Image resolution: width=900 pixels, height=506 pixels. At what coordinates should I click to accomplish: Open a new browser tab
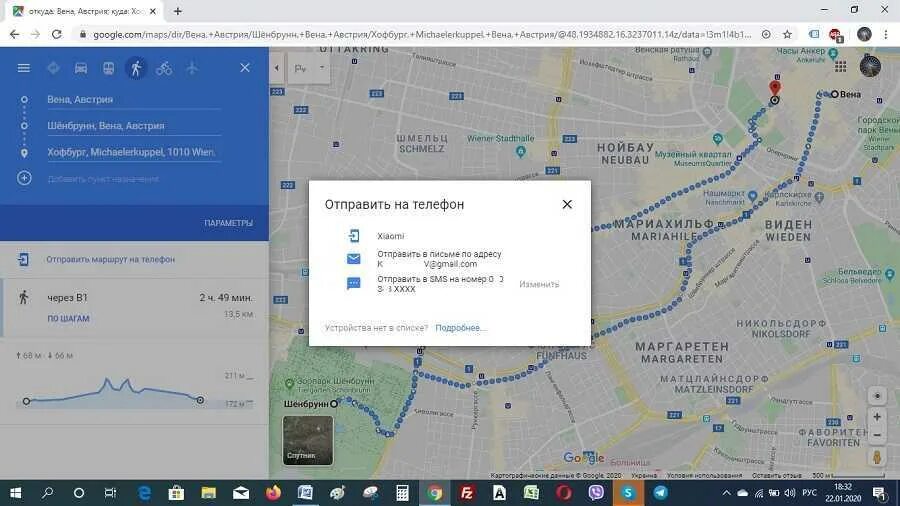click(178, 11)
